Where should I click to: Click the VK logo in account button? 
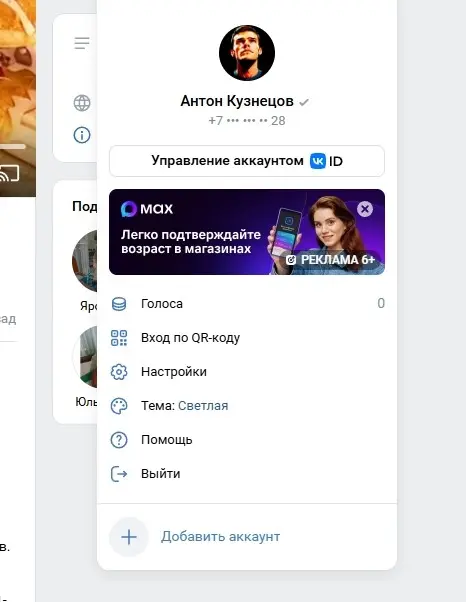click(x=318, y=161)
